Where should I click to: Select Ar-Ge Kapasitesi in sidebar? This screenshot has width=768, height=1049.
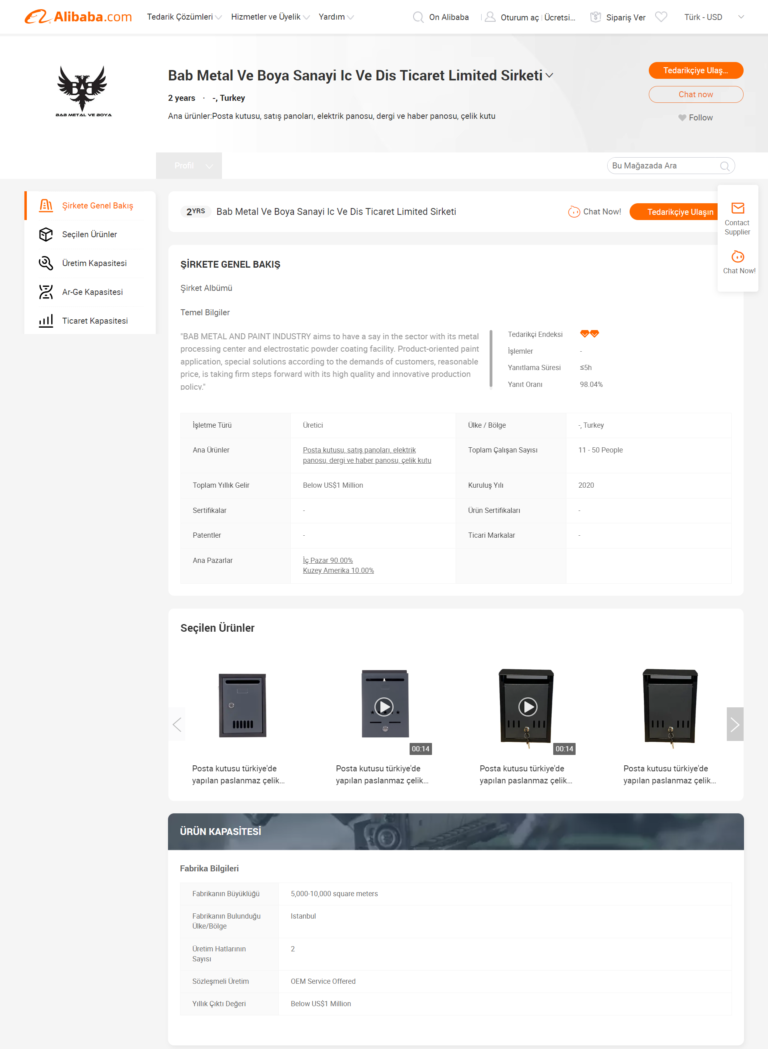point(92,292)
